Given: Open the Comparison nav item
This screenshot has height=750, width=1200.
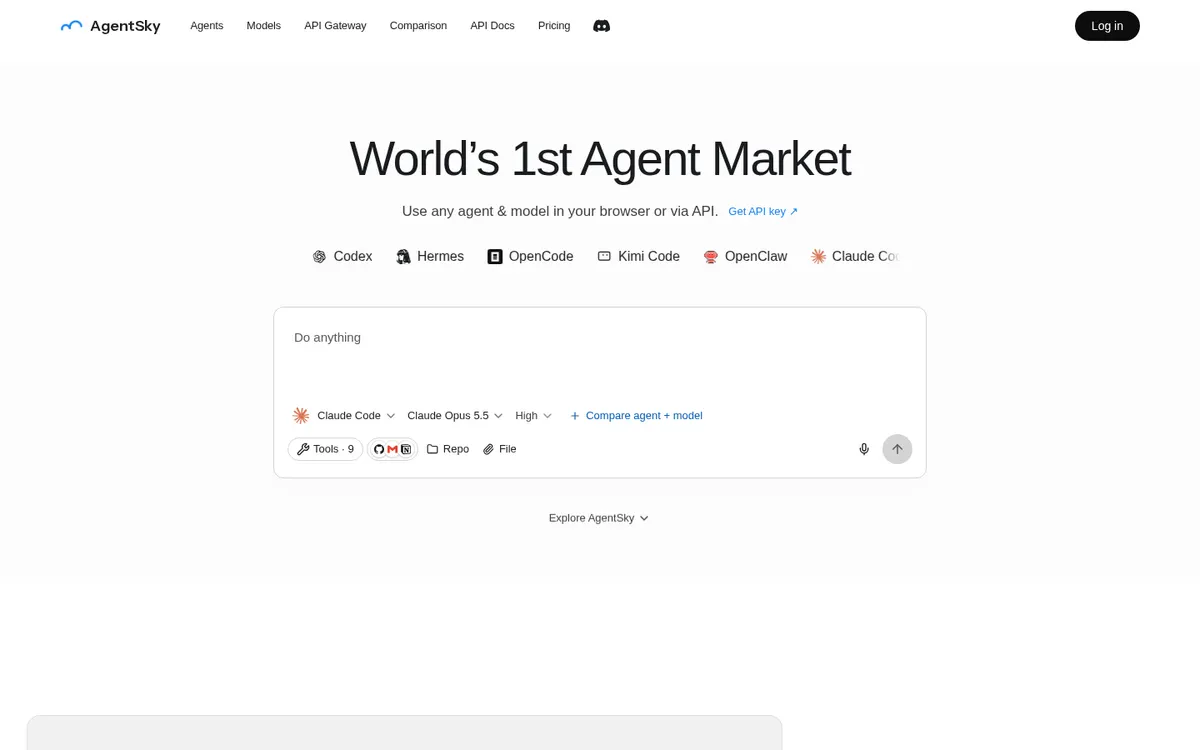Looking at the screenshot, I should 418,26.
